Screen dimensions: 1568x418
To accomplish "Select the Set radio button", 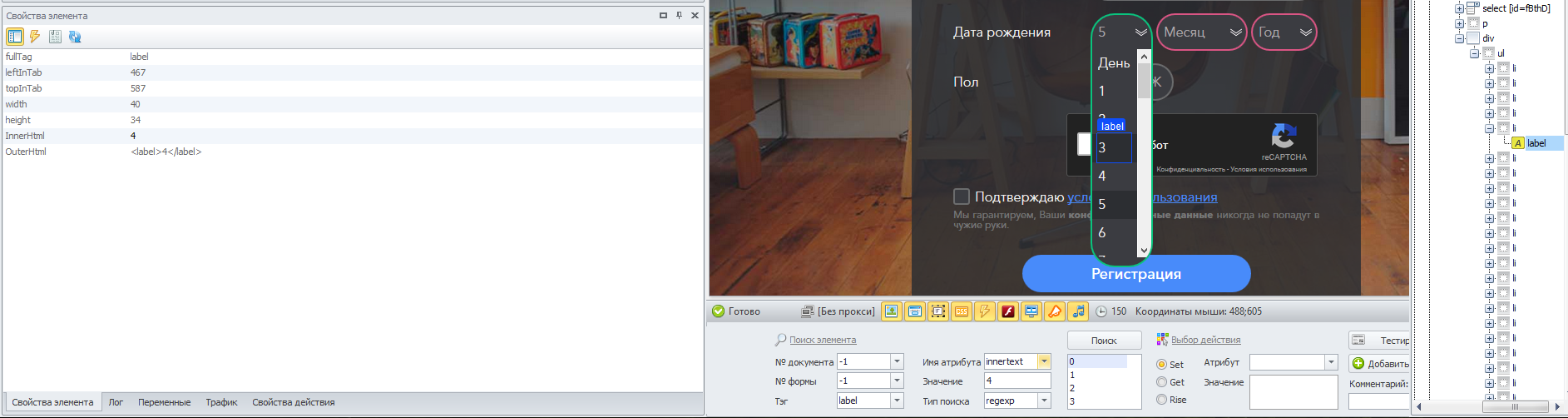I will [1161, 365].
